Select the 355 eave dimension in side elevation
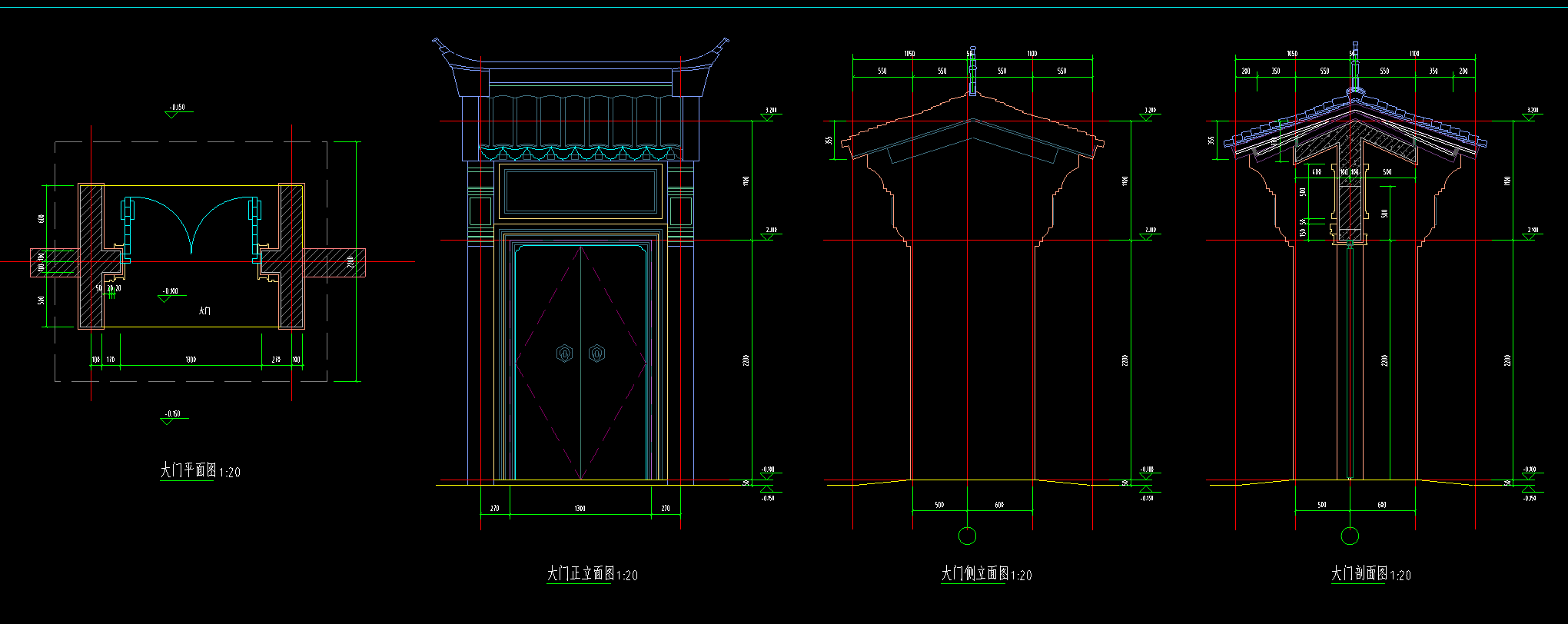This screenshot has width=1568, height=624. [829, 141]
